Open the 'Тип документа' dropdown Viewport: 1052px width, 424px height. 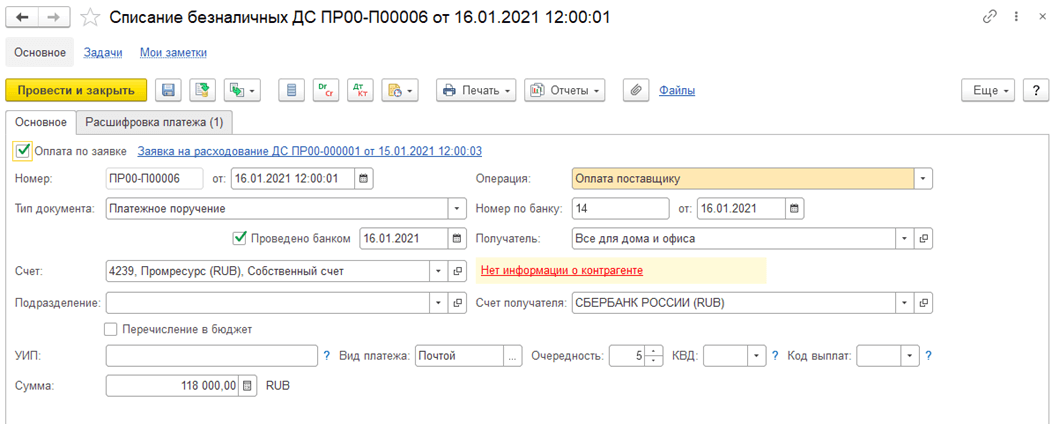(x=458, y=209)
